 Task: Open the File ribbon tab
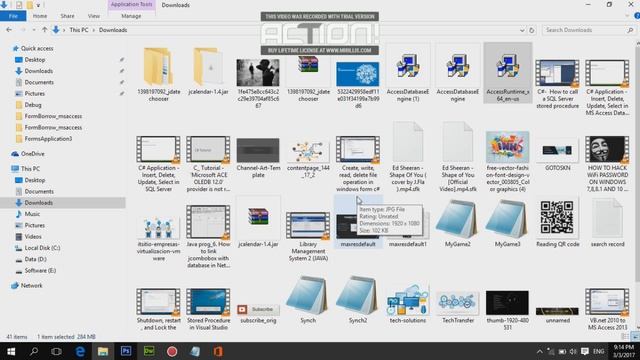click(13, 16)
